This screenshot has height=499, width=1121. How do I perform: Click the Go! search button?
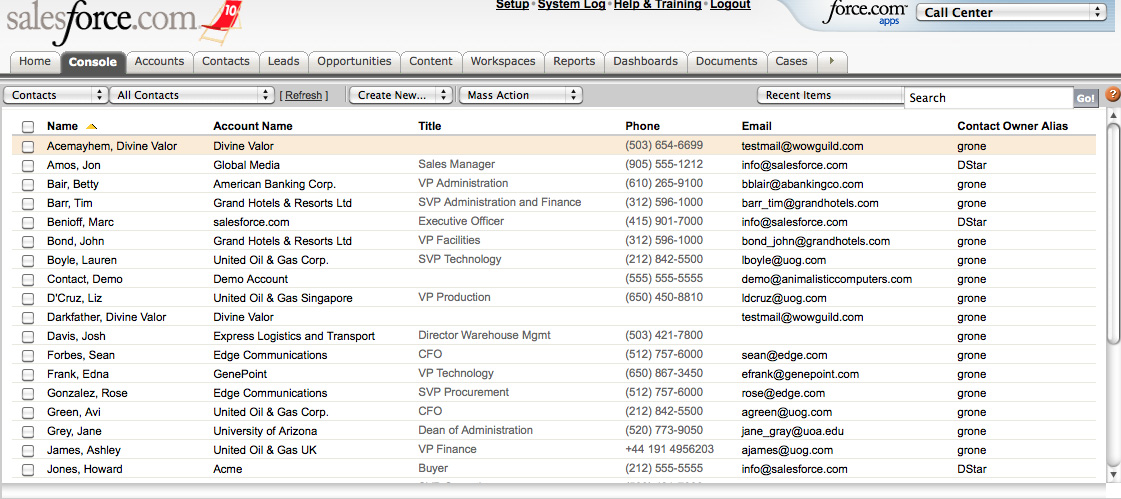1085,98
